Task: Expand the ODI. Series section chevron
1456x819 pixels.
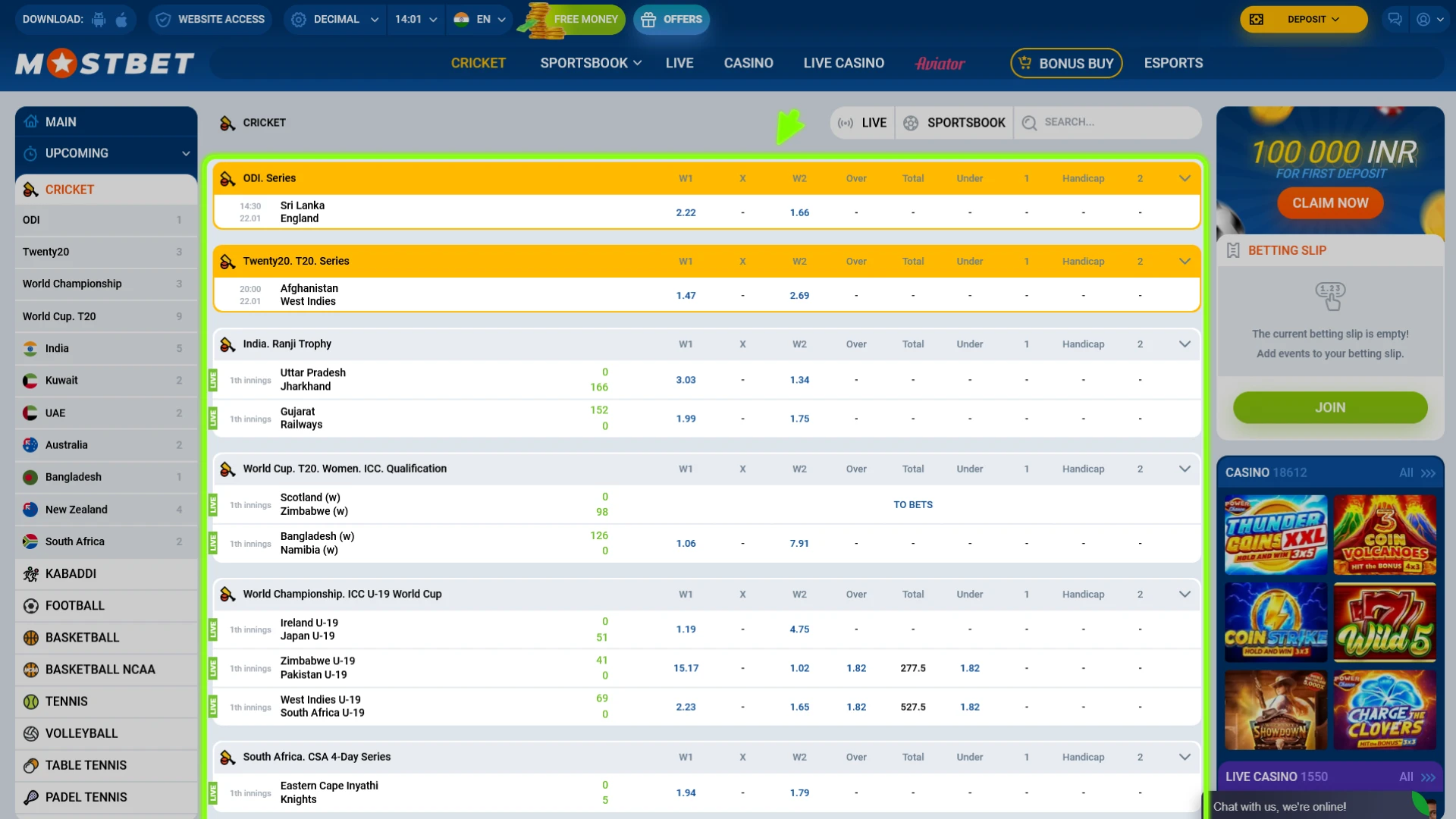Action: (x=1184, y=178)
